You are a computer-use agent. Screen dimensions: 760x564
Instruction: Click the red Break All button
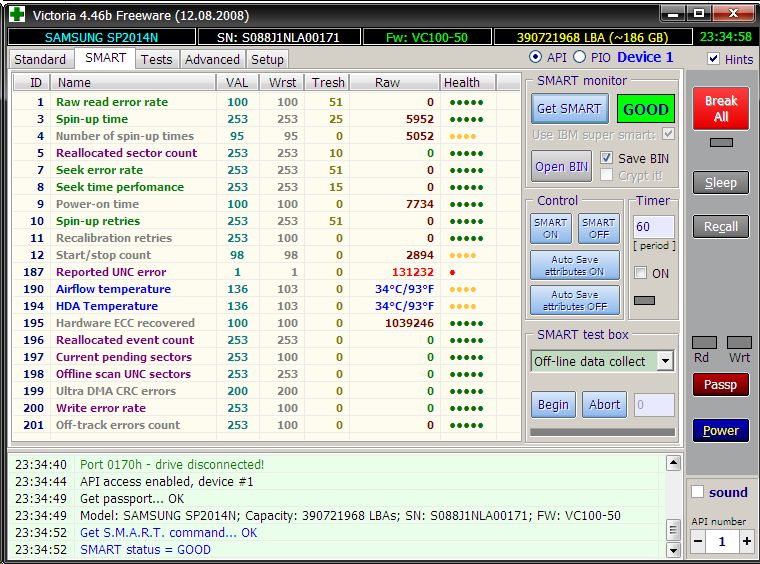coord(721,109)
